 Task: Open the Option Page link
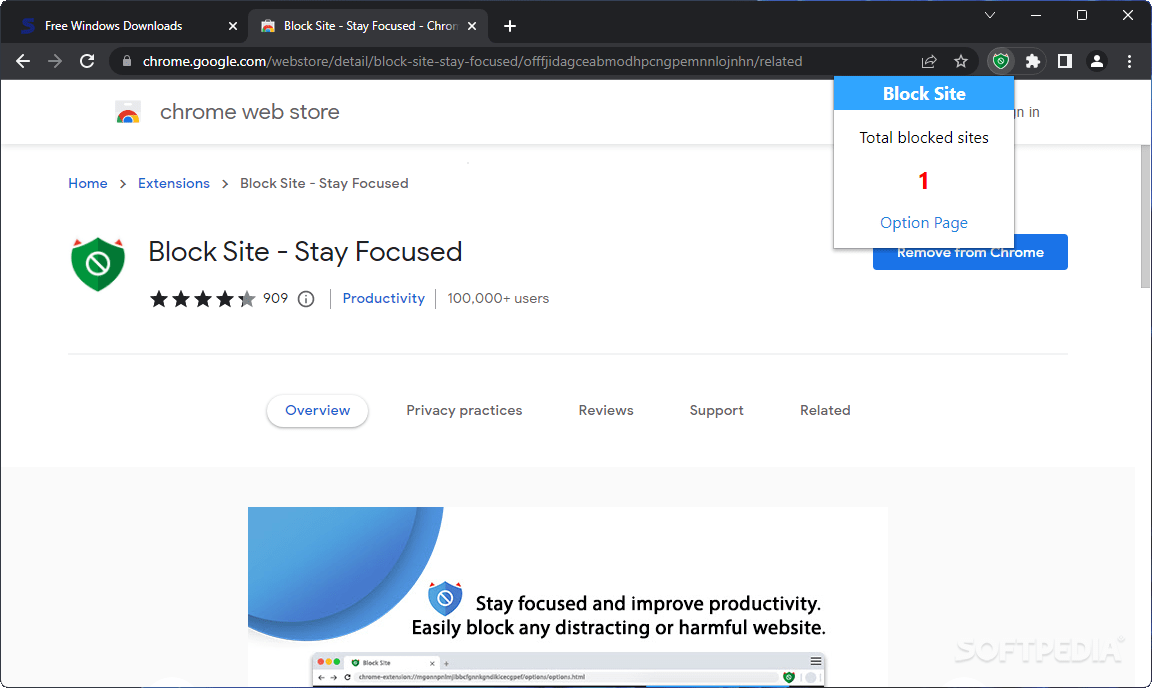click(x=923, y=222)
